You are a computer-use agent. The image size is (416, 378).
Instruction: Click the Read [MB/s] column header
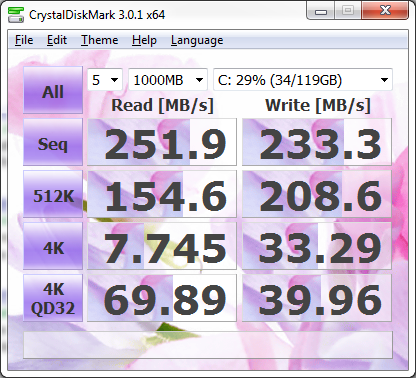tap(162, 105)
